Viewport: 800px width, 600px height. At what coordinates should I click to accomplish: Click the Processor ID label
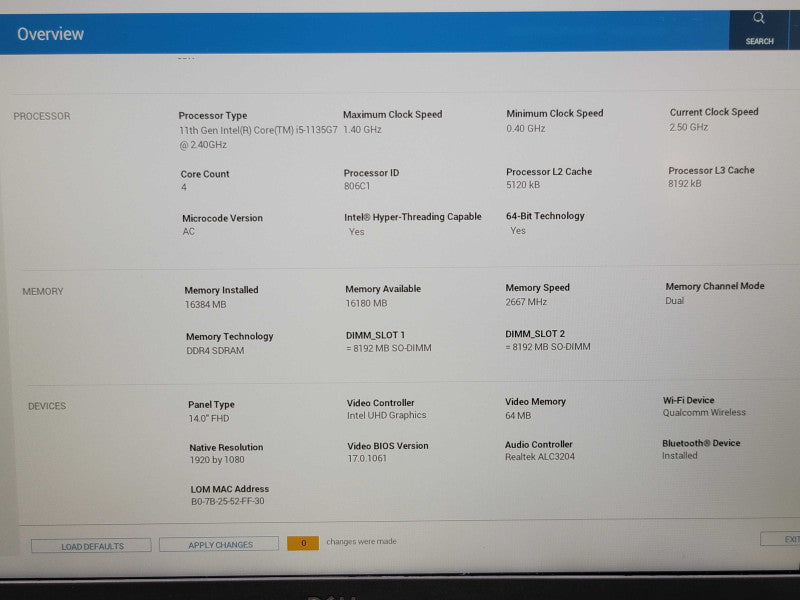click(x=371, y=173)
